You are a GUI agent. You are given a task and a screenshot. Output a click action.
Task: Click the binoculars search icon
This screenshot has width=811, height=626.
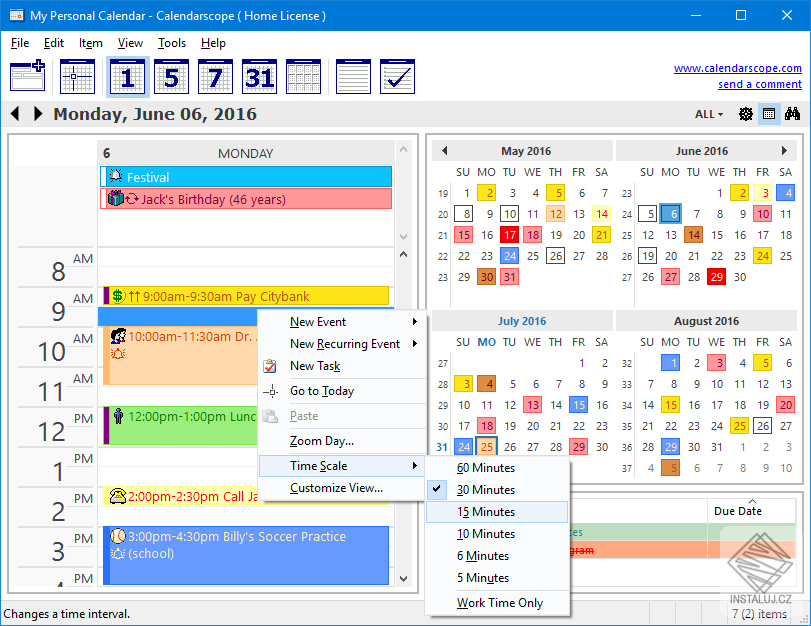(793, 114)
